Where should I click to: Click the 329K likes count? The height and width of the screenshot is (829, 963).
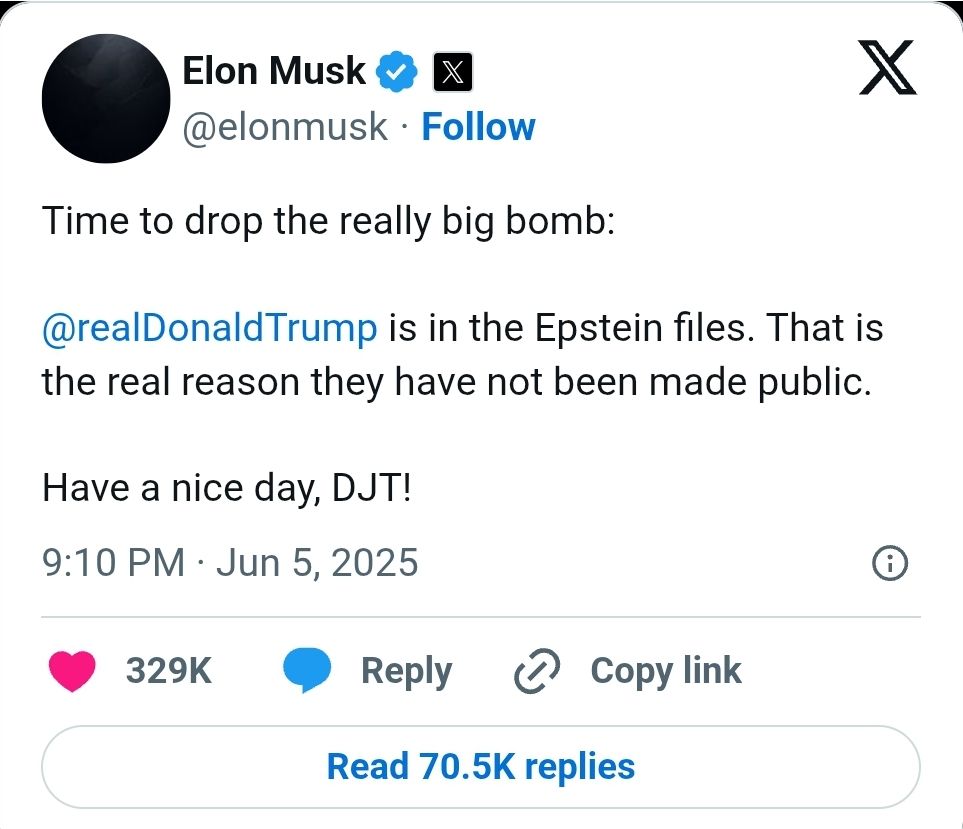pos(169,671)
